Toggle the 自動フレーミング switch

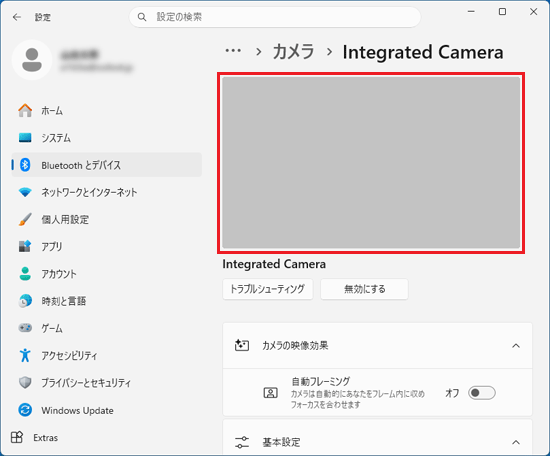pyautogui.click(x=482, y=393)
